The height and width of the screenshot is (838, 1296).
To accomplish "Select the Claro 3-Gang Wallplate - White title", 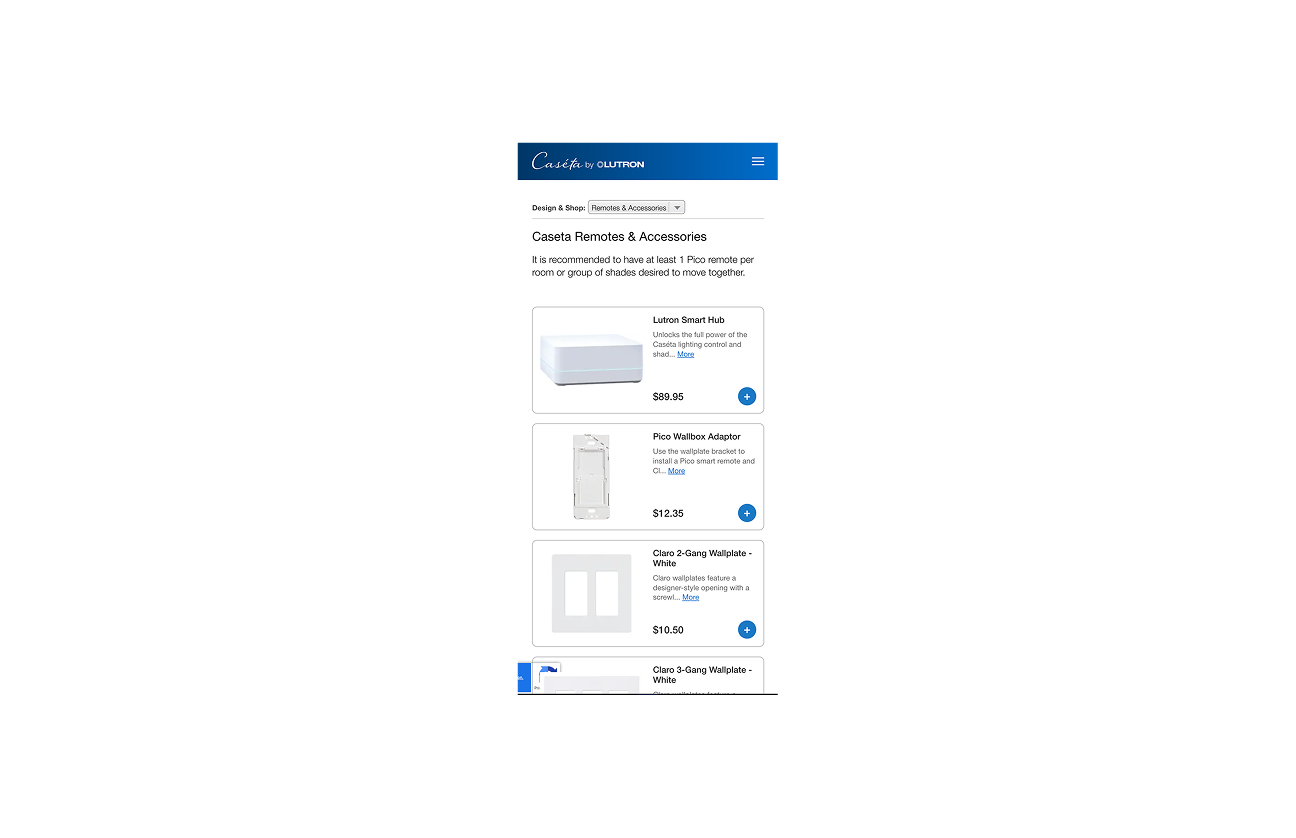I will point(702,675).
